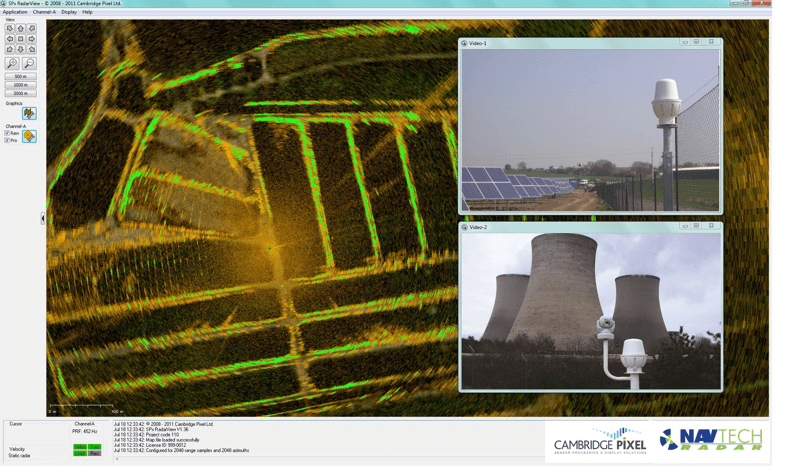Re-center view with the middle pan button
The width and height of the screenshot is (800, 467).
[x=21, y=39]
